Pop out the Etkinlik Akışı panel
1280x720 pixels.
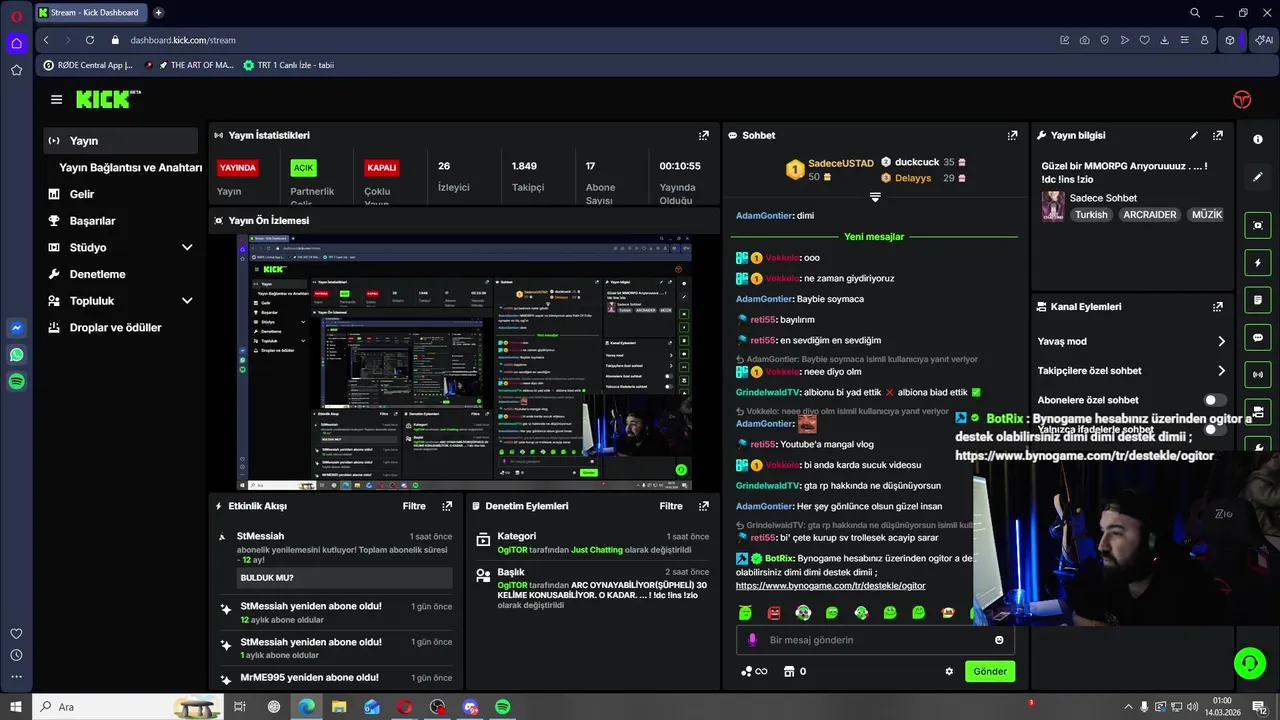pyautogui.click(x=447, y=506)
